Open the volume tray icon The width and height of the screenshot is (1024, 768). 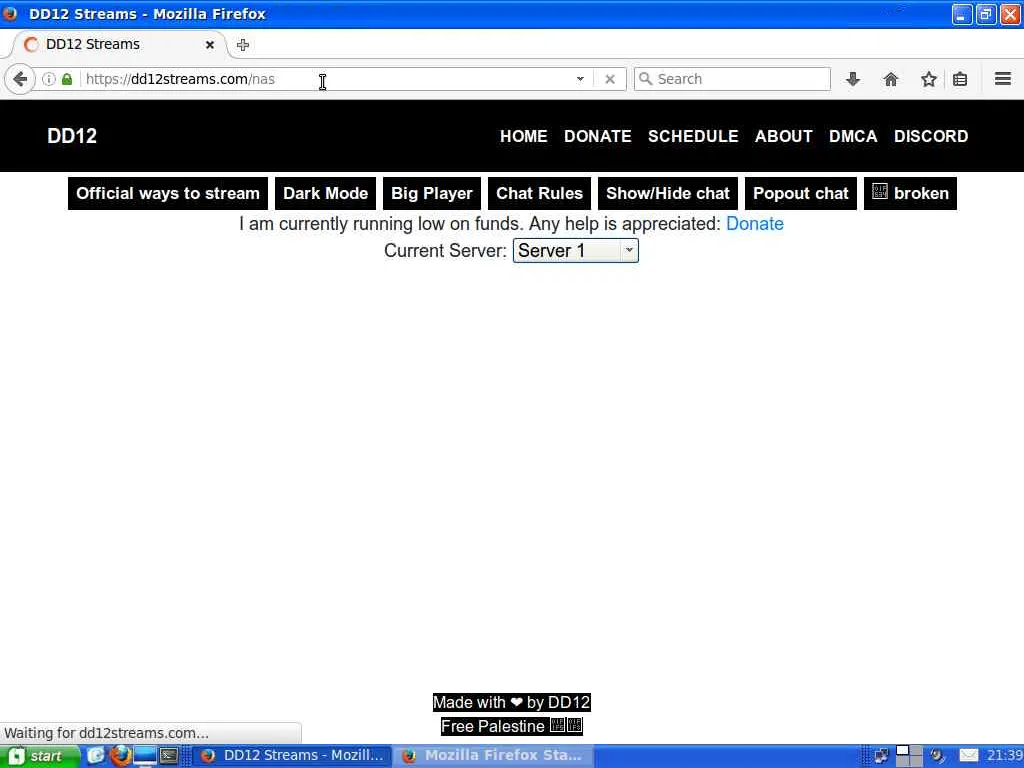coord(937,756)
